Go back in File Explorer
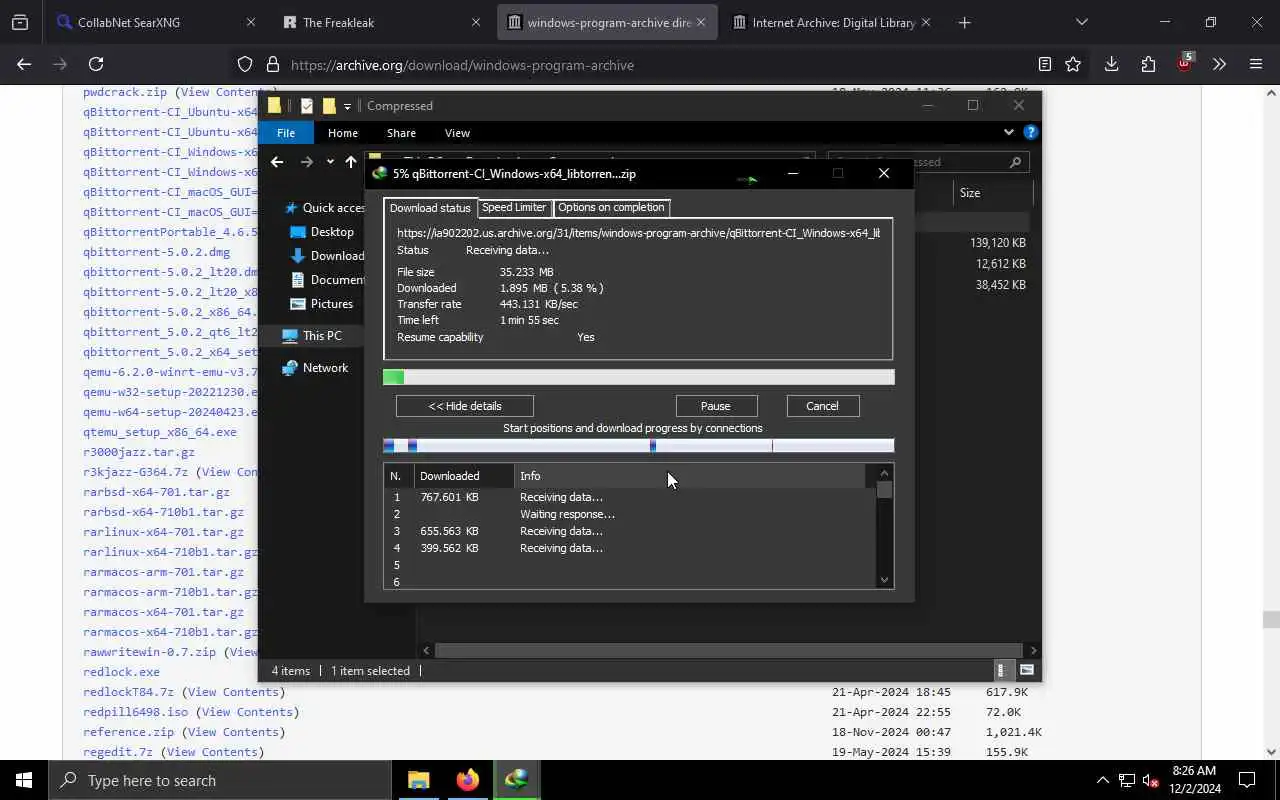Viewport: 1280px width, 800px height. pyautogui.click(x=277, y=161)
